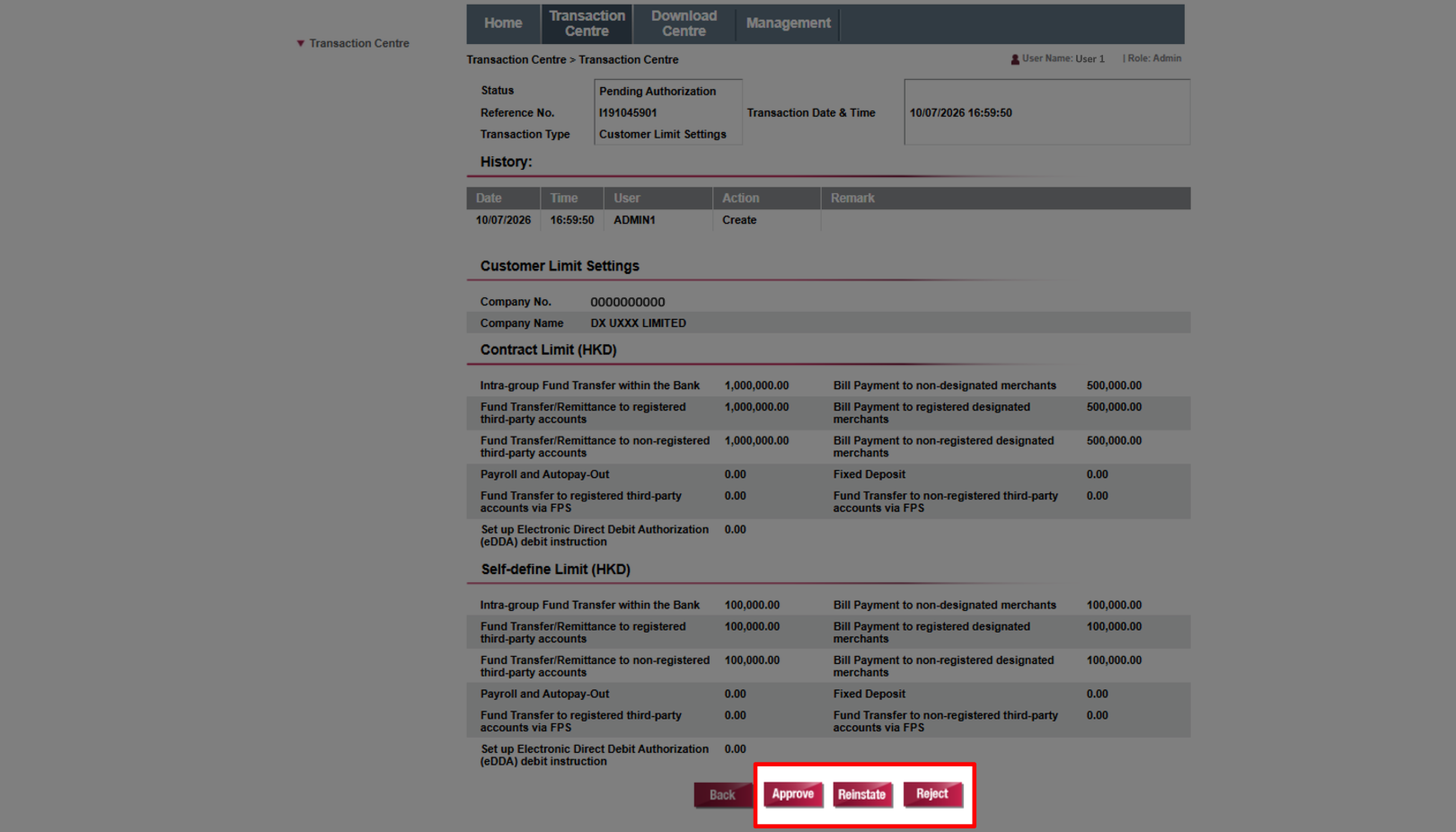Click the Customer Limit Settings type field
The width and height of the screenshot is (1456, 832).
click(x=666, y=135)
